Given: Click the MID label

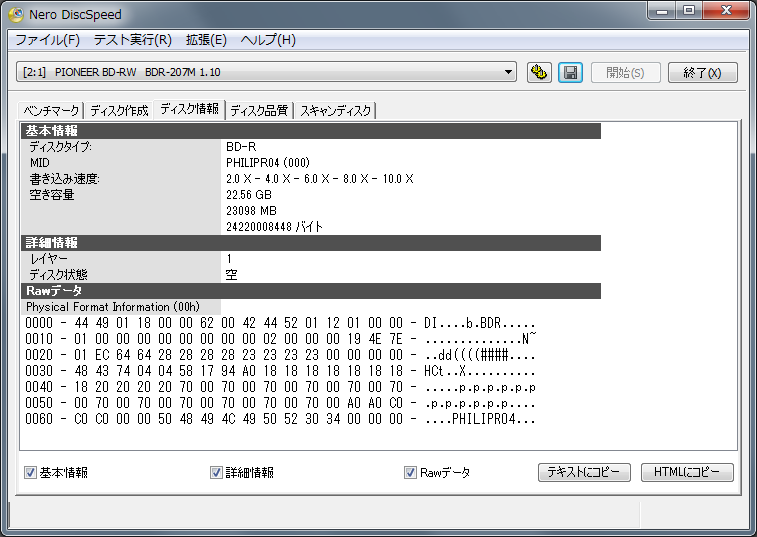Looking at the screenshot, I should tap(40, 163).
